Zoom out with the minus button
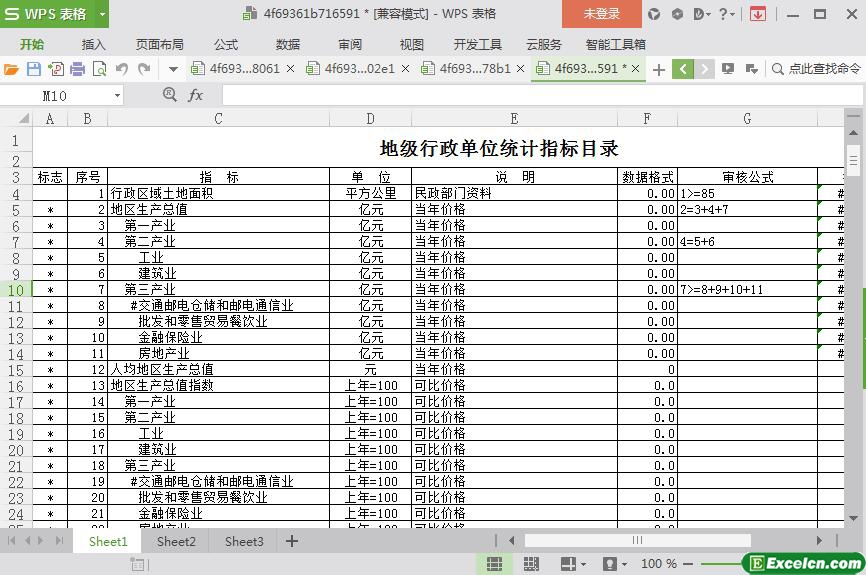The height and width of the screenshot is (575, 866). pos(688,564)
